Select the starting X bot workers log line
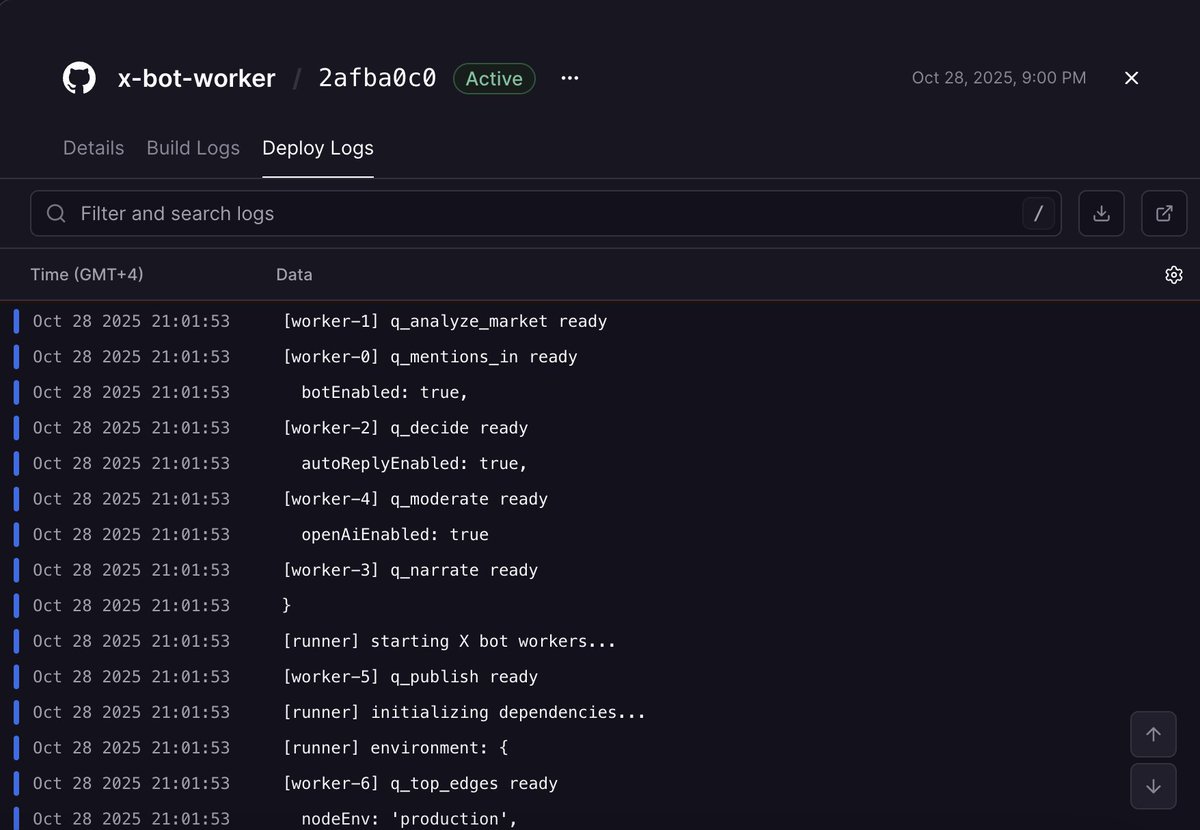The height and width of the screenshot is (830, 1200). tap(600, 641)
